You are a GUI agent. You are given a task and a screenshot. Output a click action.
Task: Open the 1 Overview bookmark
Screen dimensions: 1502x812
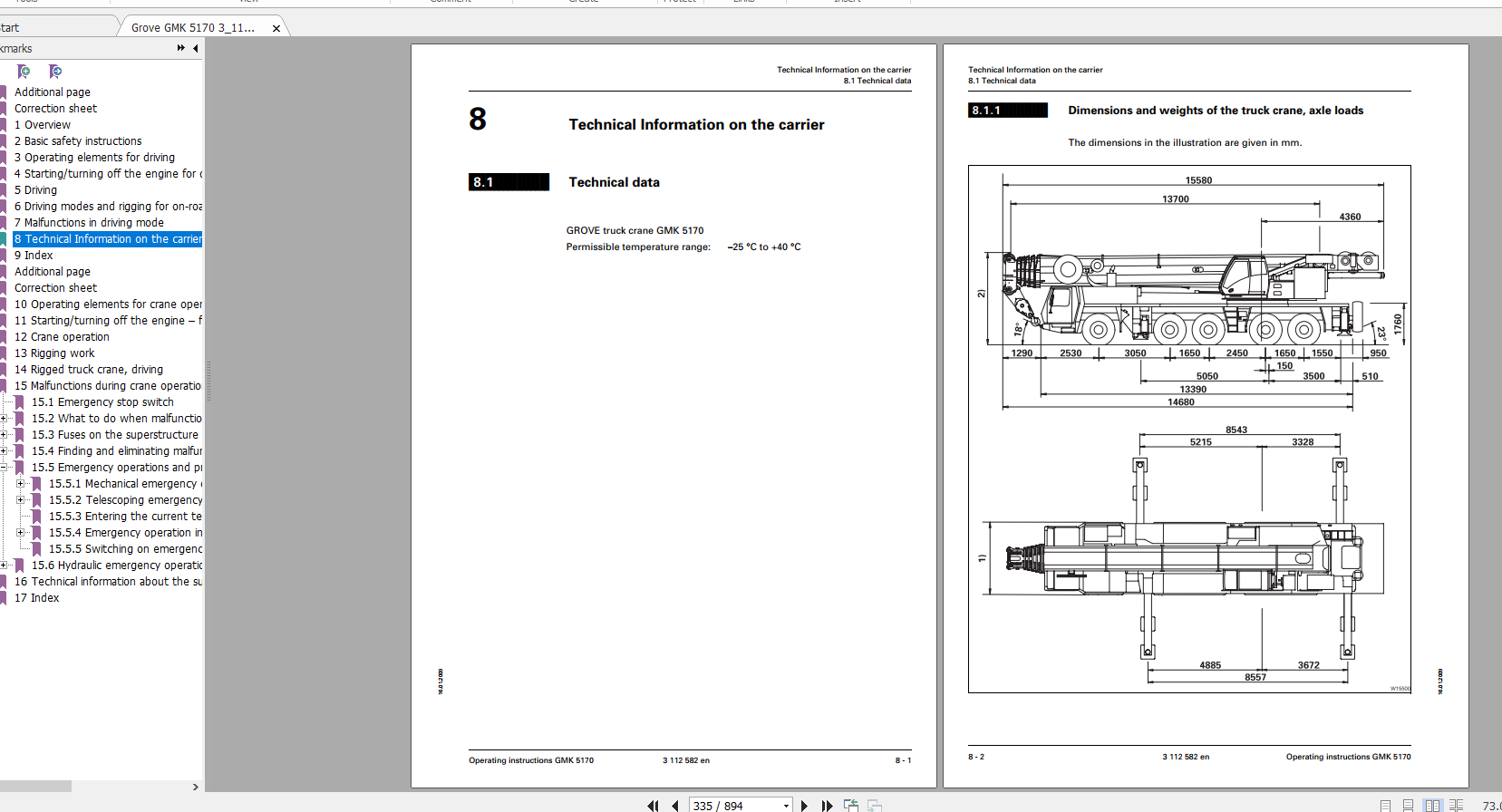coord(42,125)
